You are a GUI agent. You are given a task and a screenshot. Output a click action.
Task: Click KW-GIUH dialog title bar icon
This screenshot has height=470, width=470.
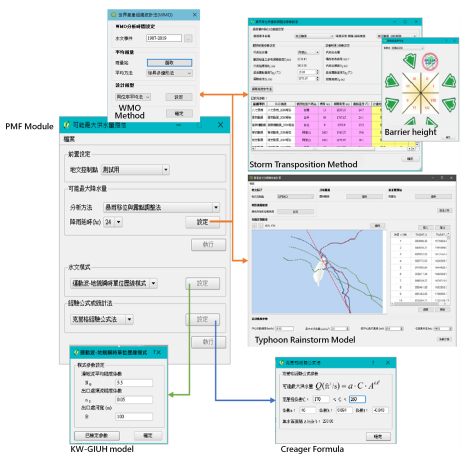tap(76, 352)
